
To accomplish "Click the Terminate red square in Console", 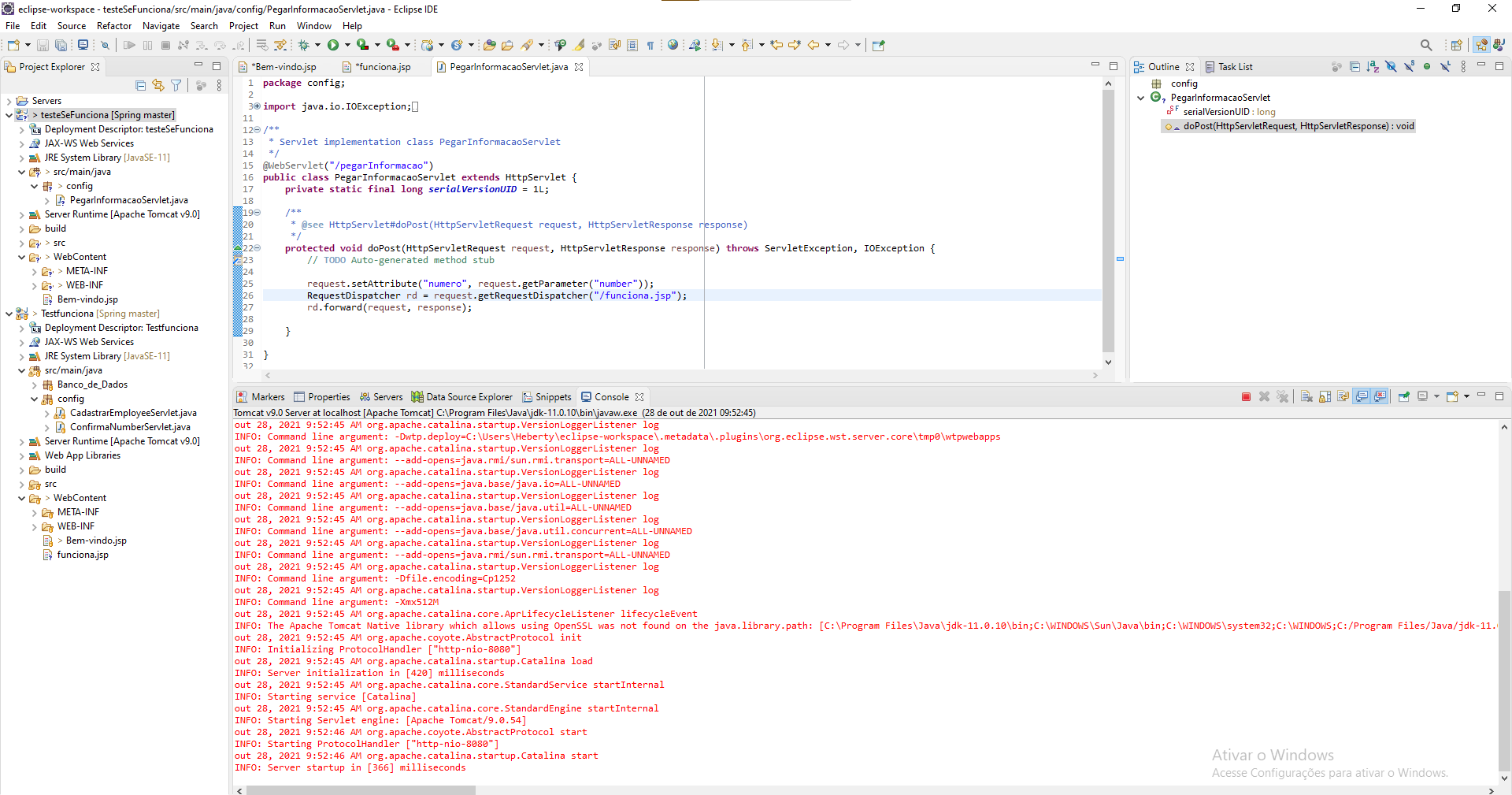I will [1246, 397].
